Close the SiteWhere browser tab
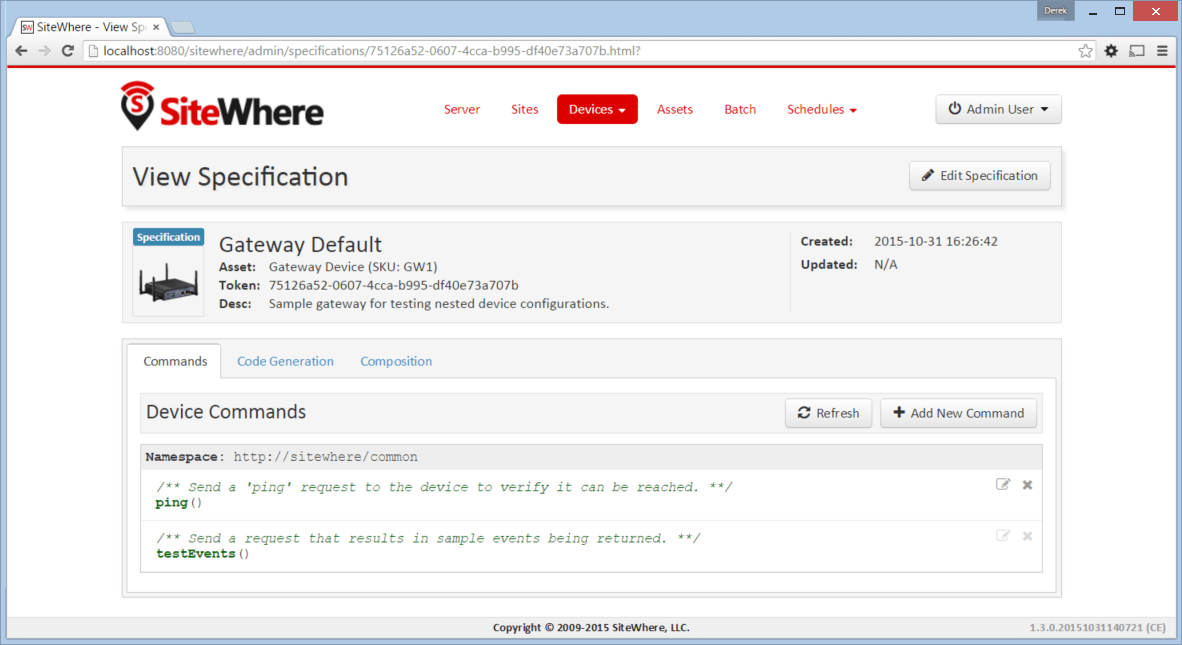 pos(156,27)
